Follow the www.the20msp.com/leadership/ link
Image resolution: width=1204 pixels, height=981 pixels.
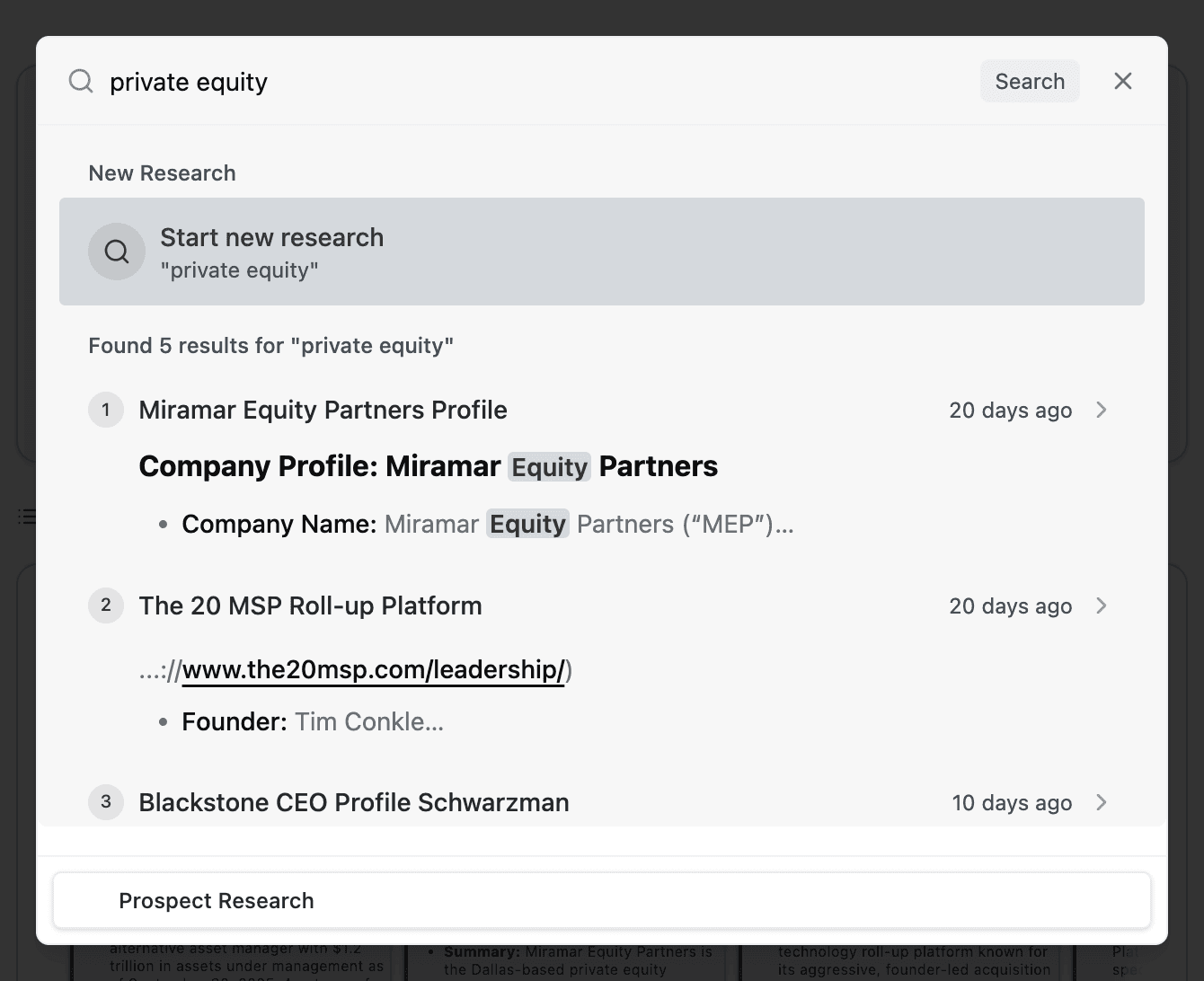tap(375, 669)
